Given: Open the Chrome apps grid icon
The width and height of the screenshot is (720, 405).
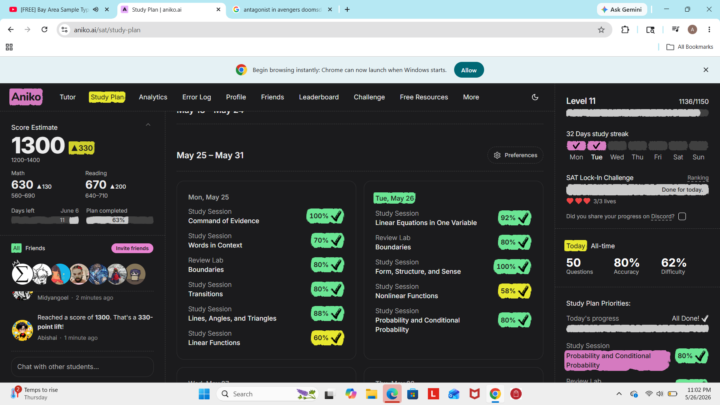Looking at the screenshot, I should pyautogui.click(x=9, y=47).
